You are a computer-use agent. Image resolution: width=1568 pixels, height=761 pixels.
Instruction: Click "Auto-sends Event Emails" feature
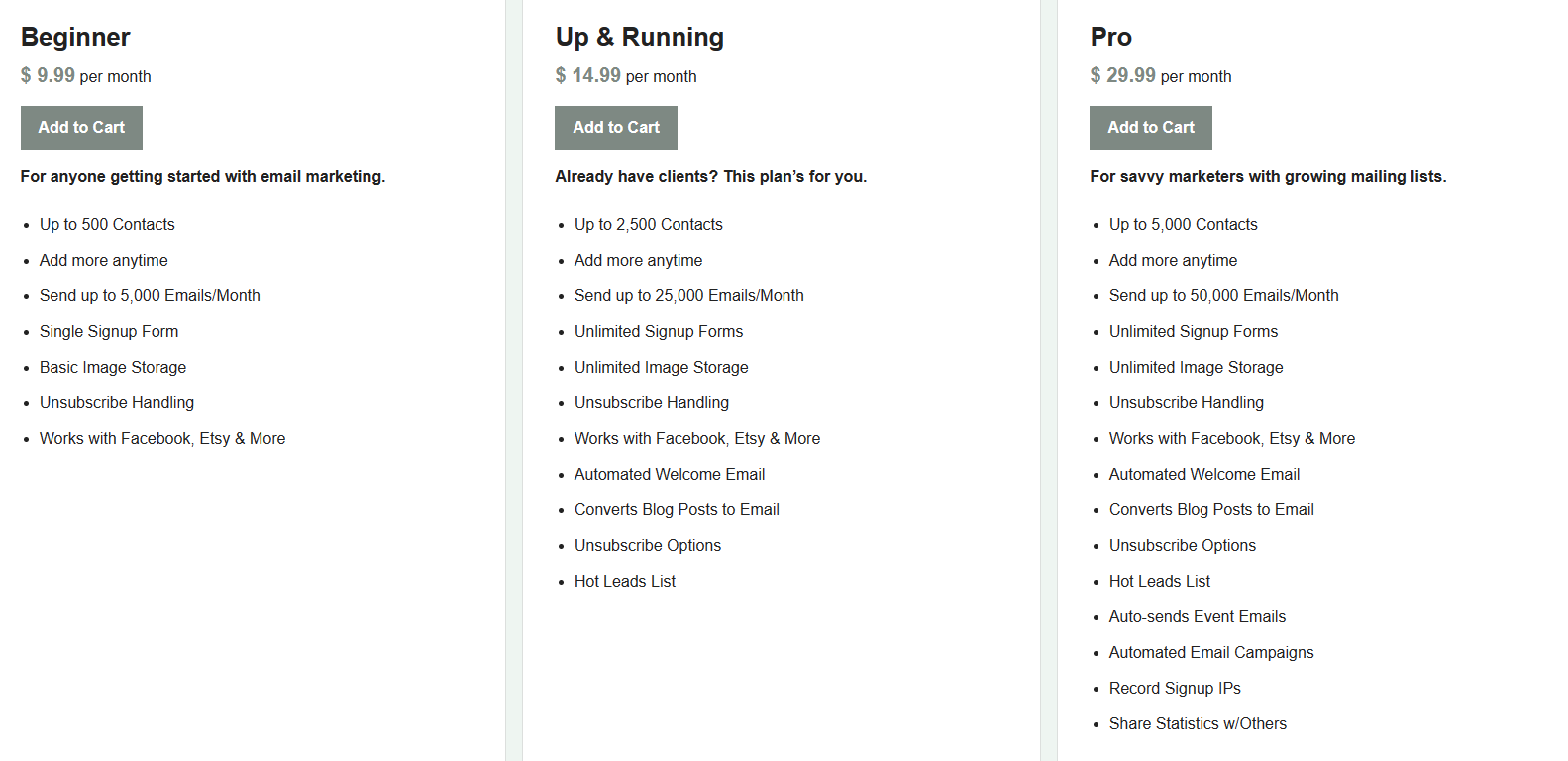coord(1197,617)
